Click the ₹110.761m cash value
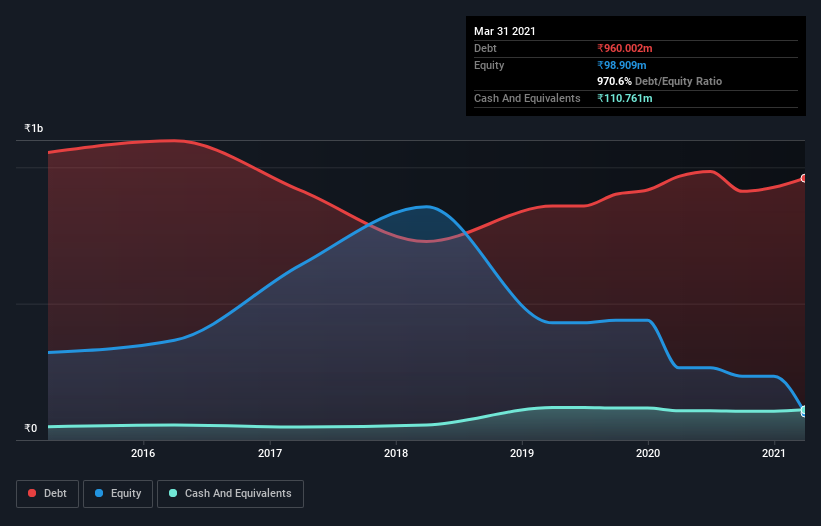 pos(625,98)
